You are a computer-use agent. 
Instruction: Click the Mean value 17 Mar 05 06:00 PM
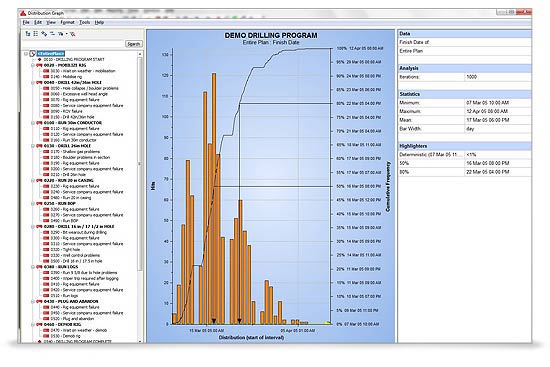pyautogui.click(x=487, y=120)
